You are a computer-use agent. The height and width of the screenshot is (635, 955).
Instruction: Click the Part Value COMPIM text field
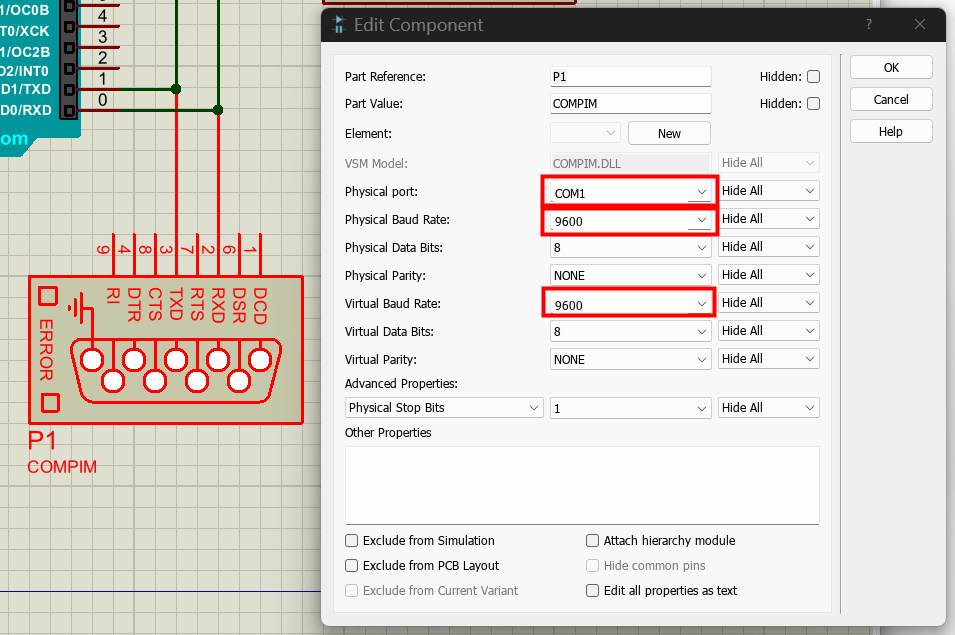(x=630, y=103)
